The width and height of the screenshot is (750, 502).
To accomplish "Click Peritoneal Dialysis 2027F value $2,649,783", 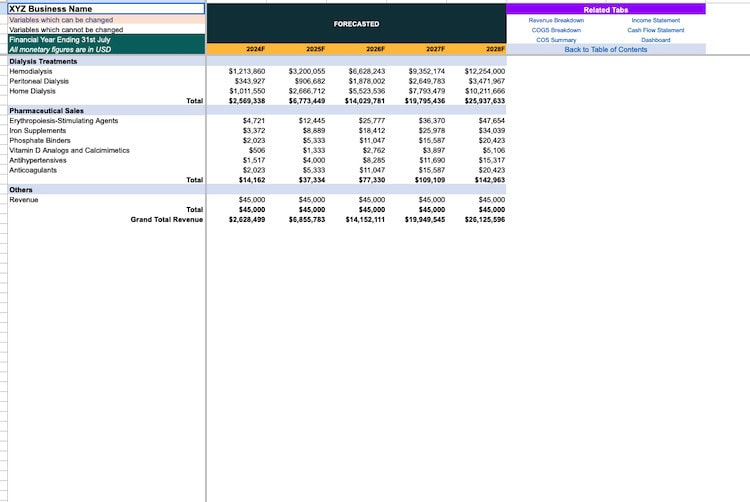I will pos(427,81).
